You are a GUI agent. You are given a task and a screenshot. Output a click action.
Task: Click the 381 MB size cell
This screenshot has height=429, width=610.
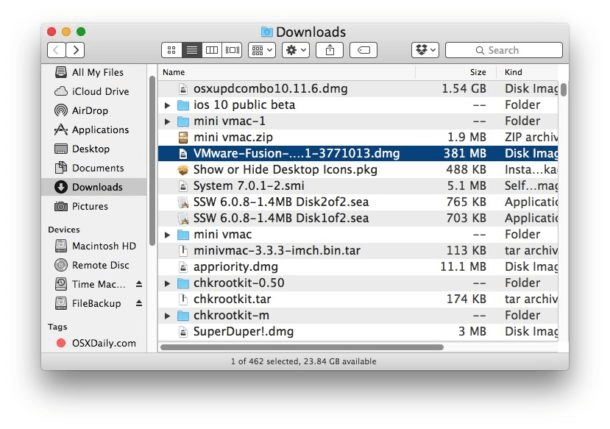[465, 154]
